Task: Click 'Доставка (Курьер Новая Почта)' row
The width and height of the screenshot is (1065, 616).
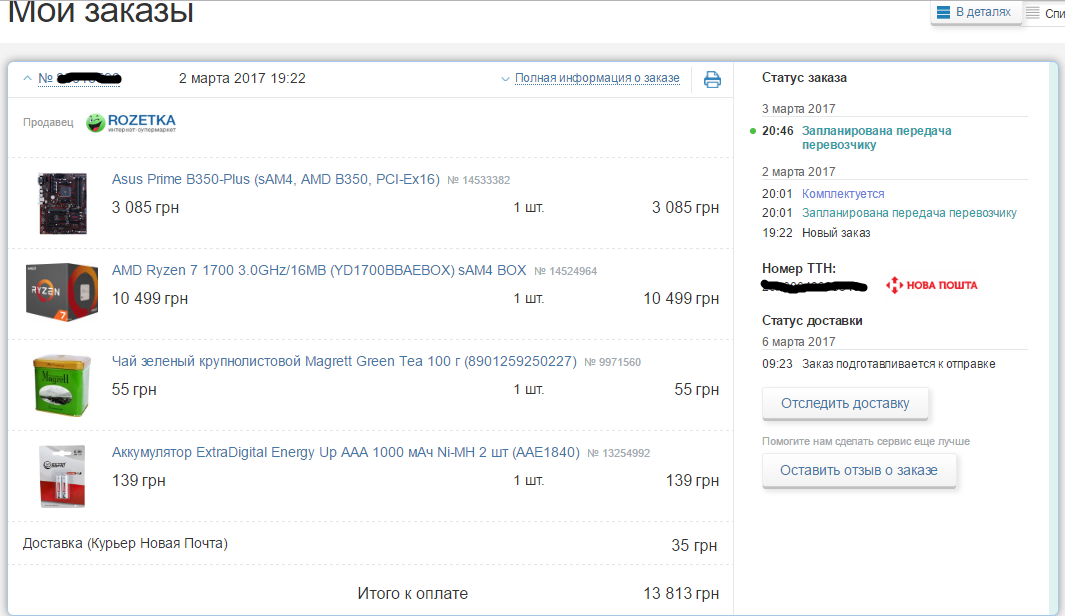Action: click(x=370, y=544)
